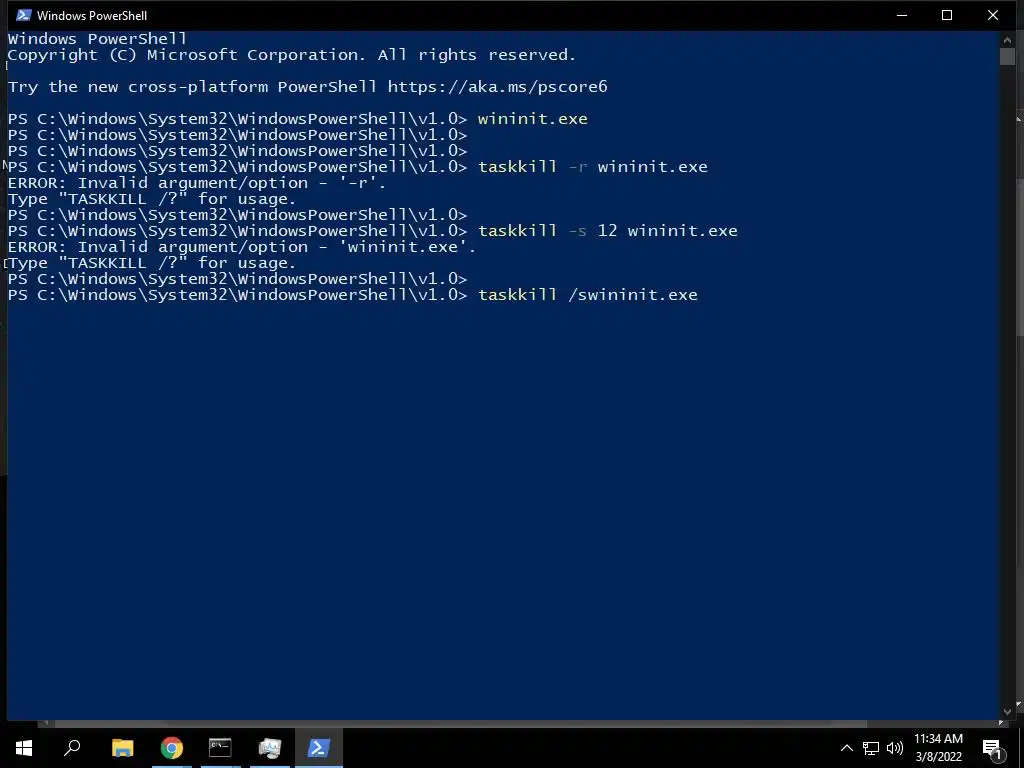The width and height of the screenshot is (1024, 768).
Task: Click the 'taskkill /swininit.exe' current command
Action: pyautogui.click(x=588, y=295)
